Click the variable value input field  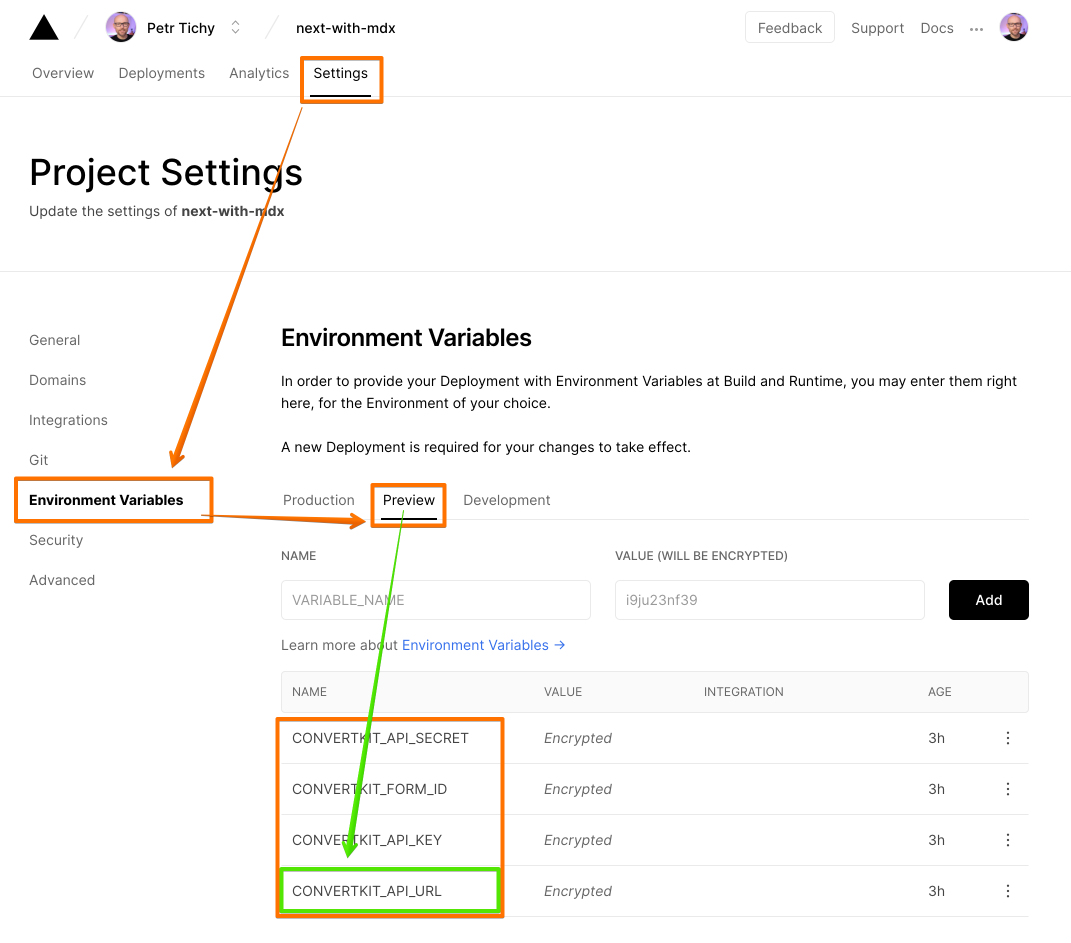pyautogui.click(x=769, y=600)
